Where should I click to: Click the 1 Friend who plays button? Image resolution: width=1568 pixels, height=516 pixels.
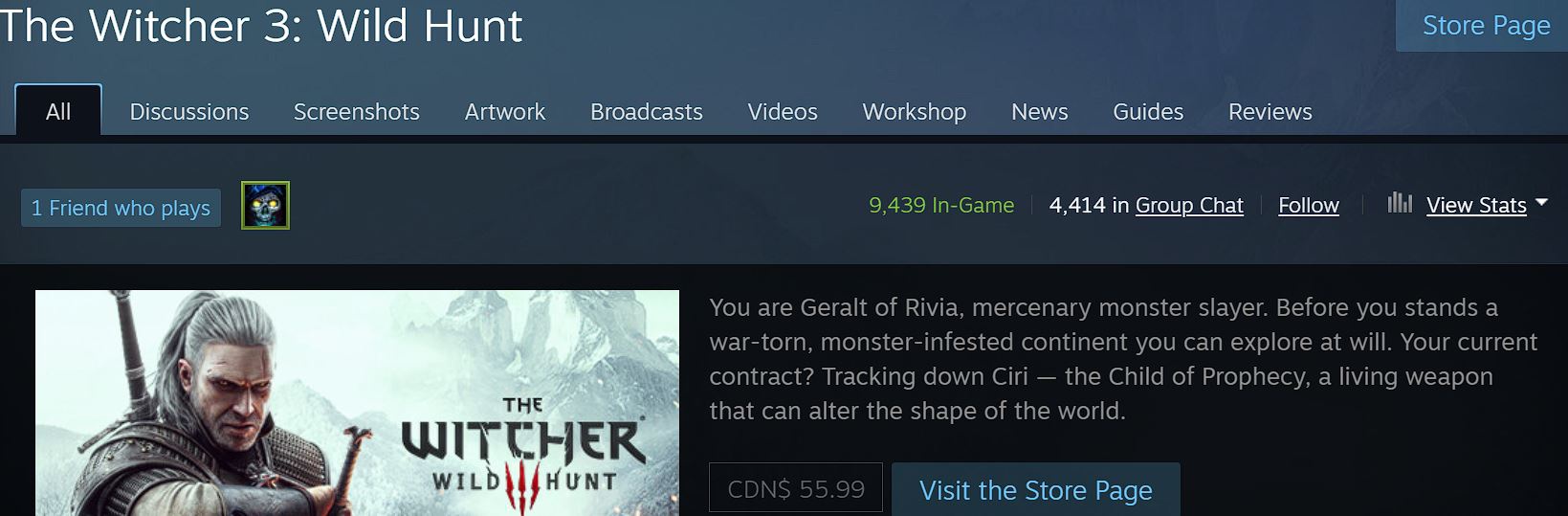(x=121, y=208)
